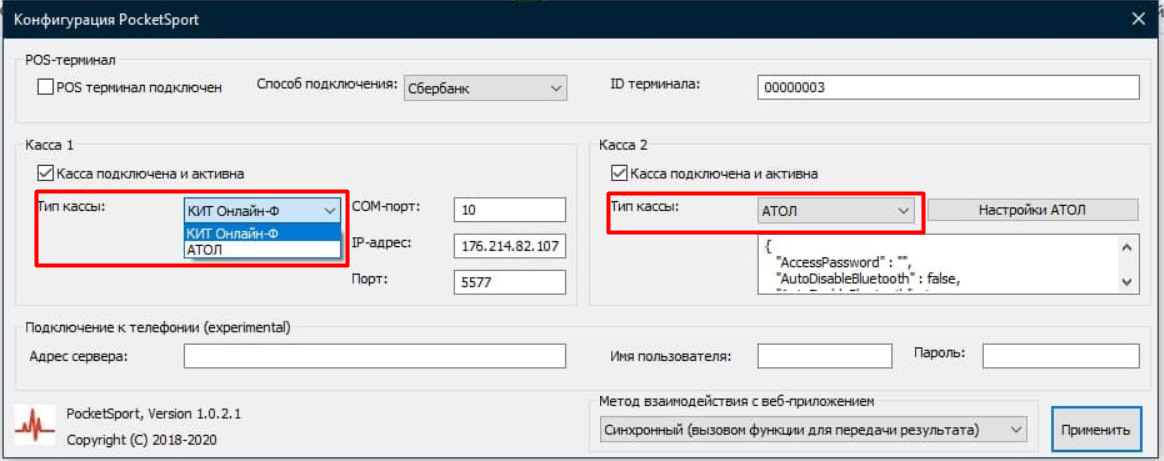The width and height of the screenshot is (1164, 461).
Task: Click the ID терминала input field
Action: click(x=948, y=88)
